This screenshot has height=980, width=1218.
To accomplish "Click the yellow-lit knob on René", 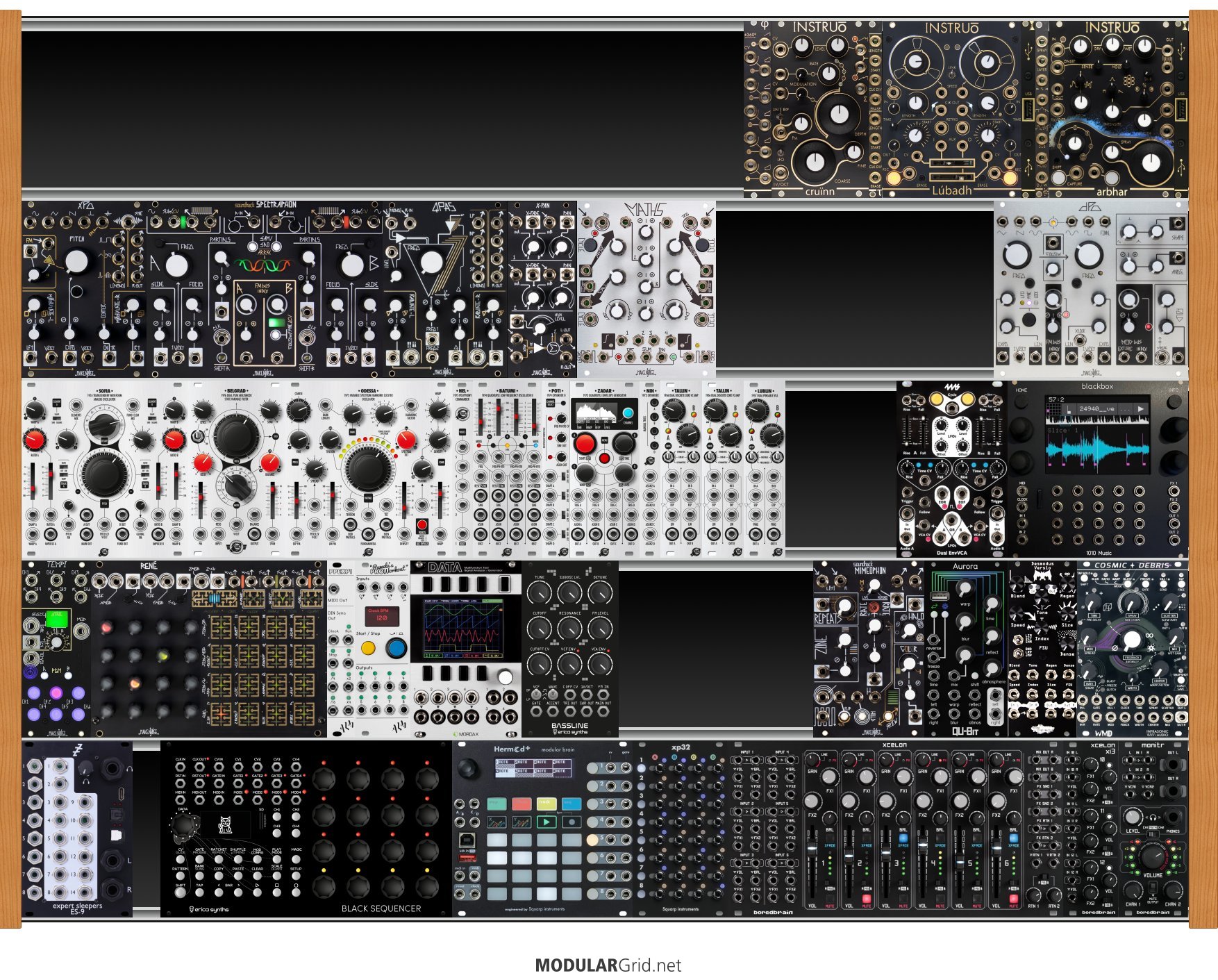I will pyautogui.click(x=162, y=656).
